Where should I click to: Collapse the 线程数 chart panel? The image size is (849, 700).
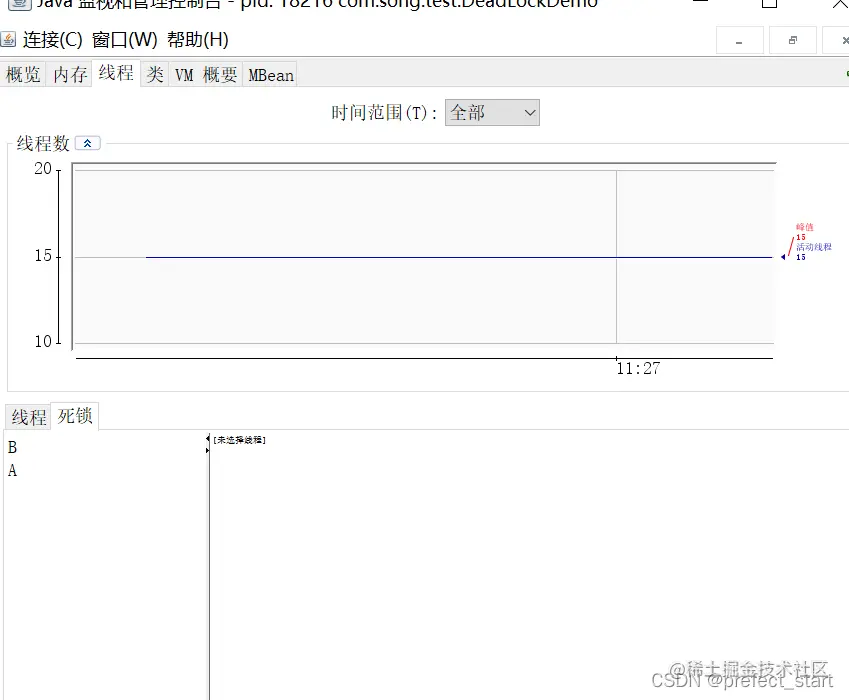pyautogui.click(x=87, y=143)
